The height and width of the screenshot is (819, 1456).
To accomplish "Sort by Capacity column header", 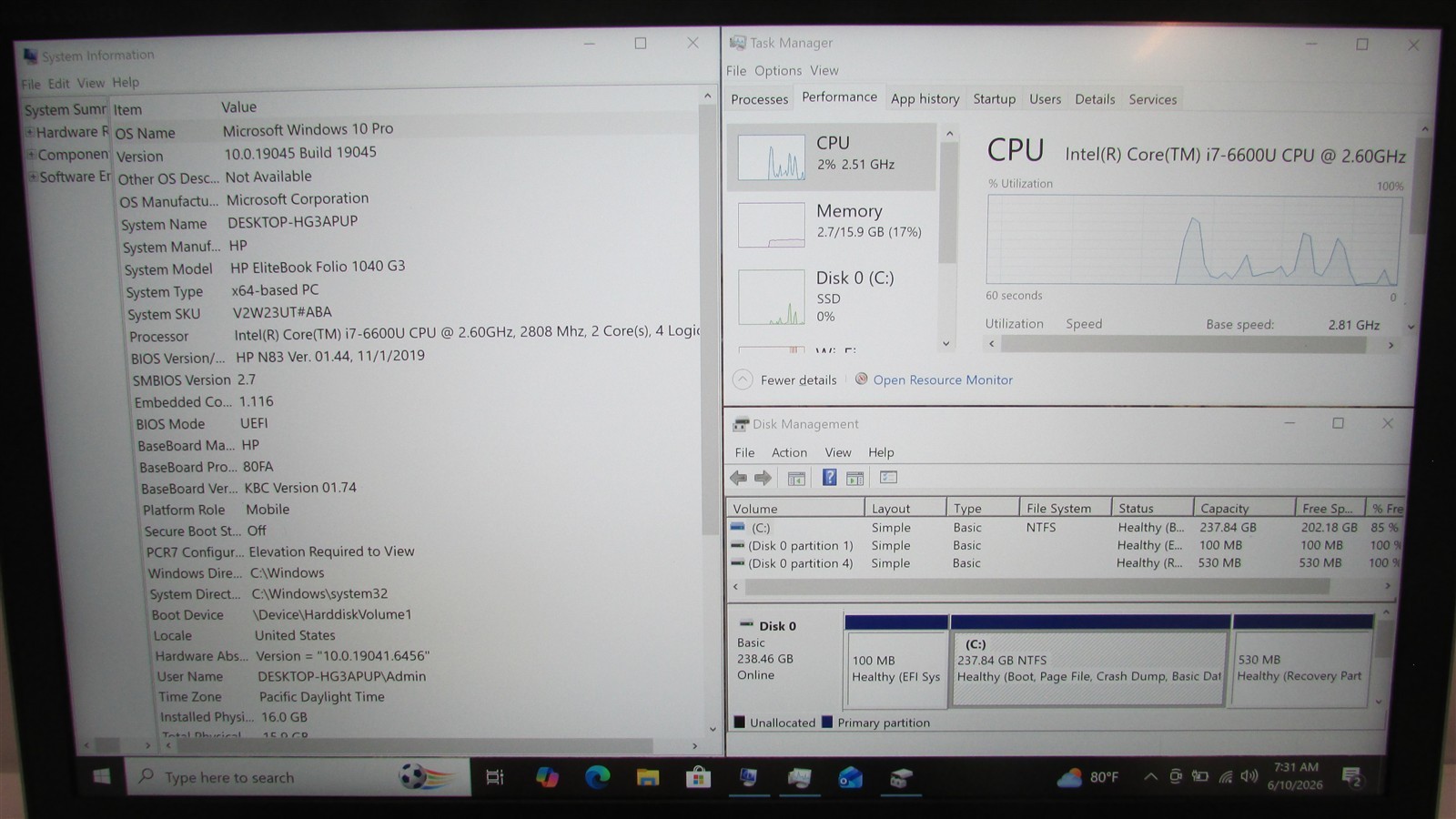I will pyautogui.click(x=1244, y=508).
